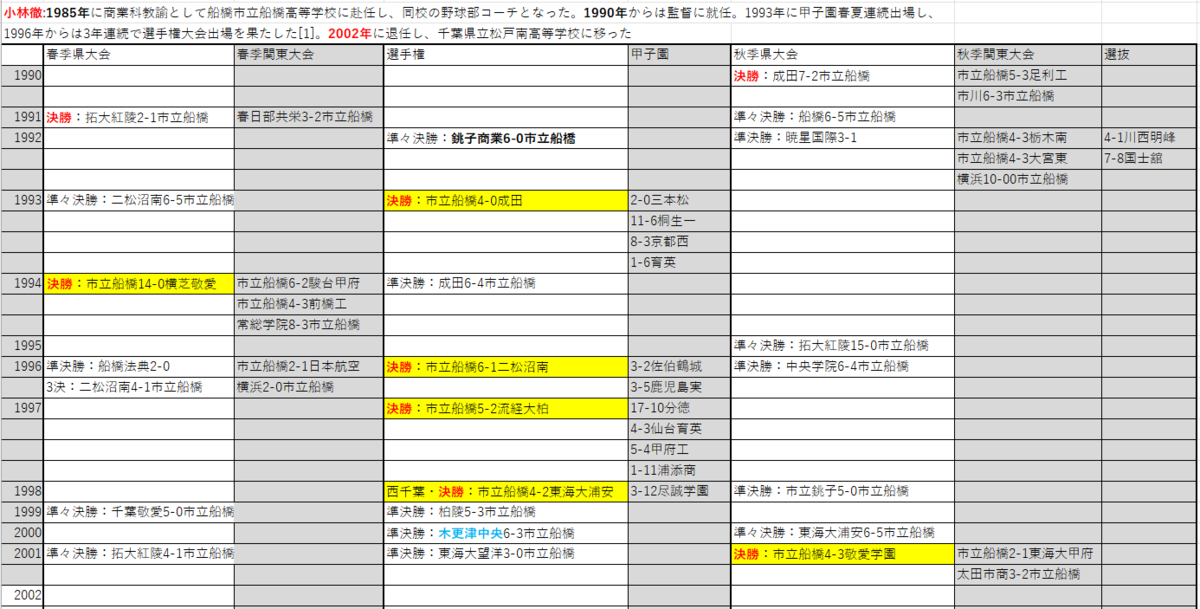Select cell 春日部共栄3-2市立船橋
1200x609 pixels.
(x=308, y=118)
